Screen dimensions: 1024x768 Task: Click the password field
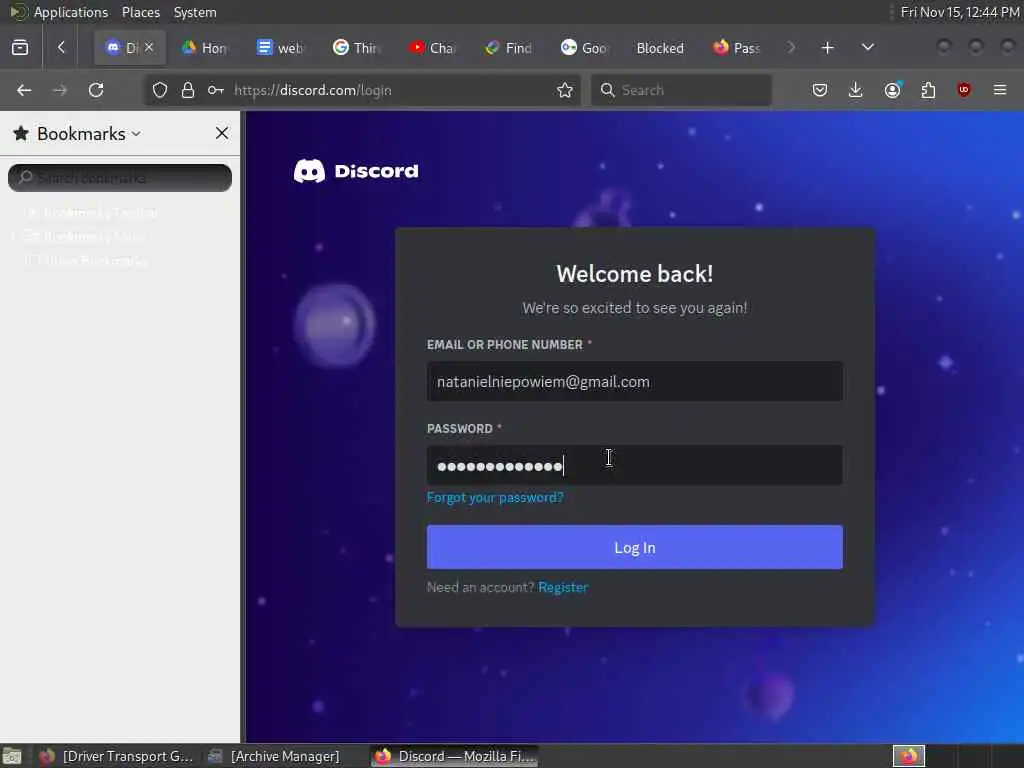(x=635, y=466)
